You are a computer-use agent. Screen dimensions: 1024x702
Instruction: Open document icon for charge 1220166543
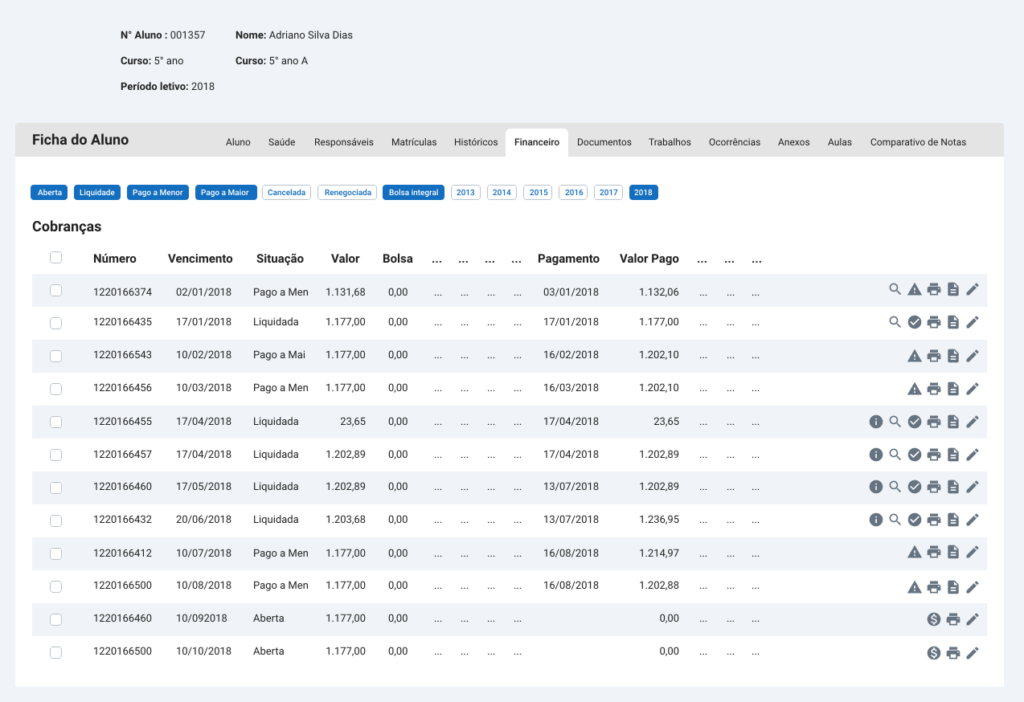point(953,356)
